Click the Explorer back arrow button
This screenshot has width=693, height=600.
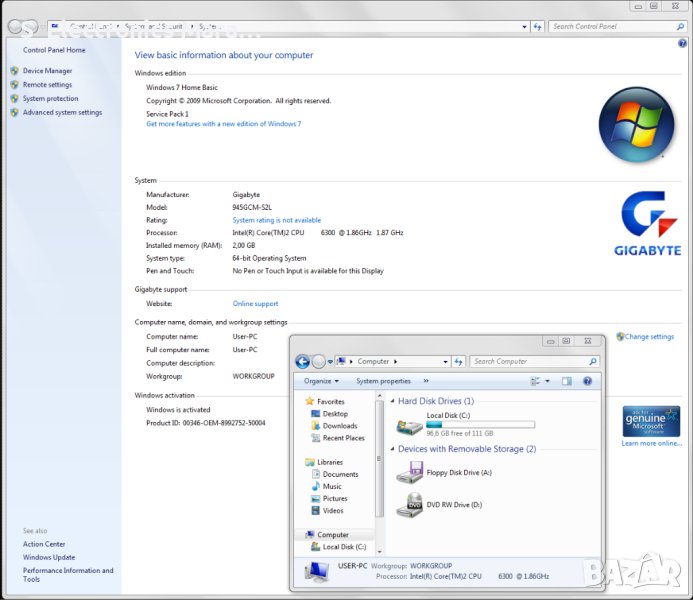click(303, 361)
